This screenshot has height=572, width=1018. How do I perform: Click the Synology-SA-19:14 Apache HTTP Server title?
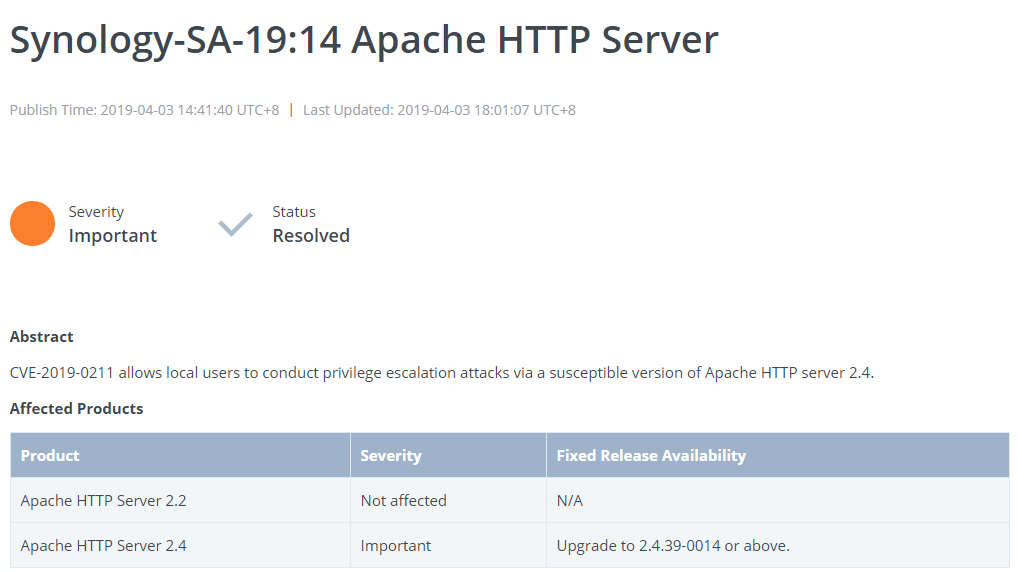[x=364, y=40]
